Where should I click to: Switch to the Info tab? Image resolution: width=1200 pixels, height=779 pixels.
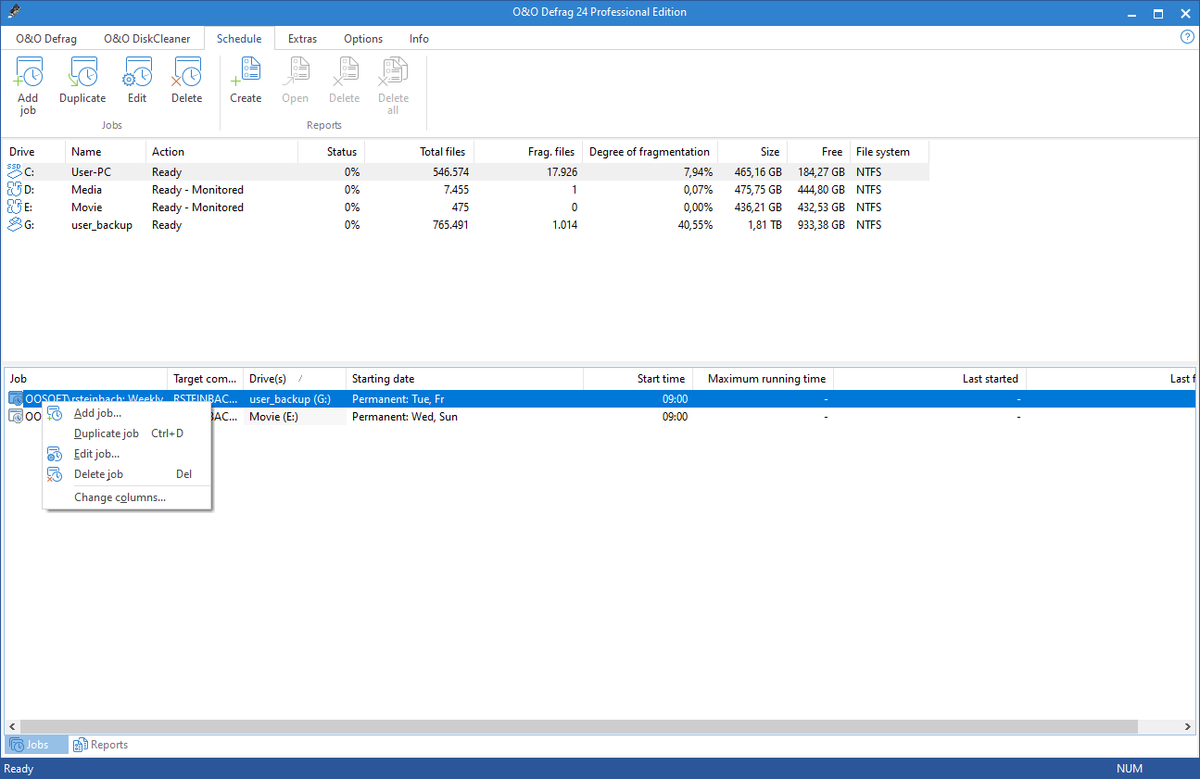pos(418,38)
